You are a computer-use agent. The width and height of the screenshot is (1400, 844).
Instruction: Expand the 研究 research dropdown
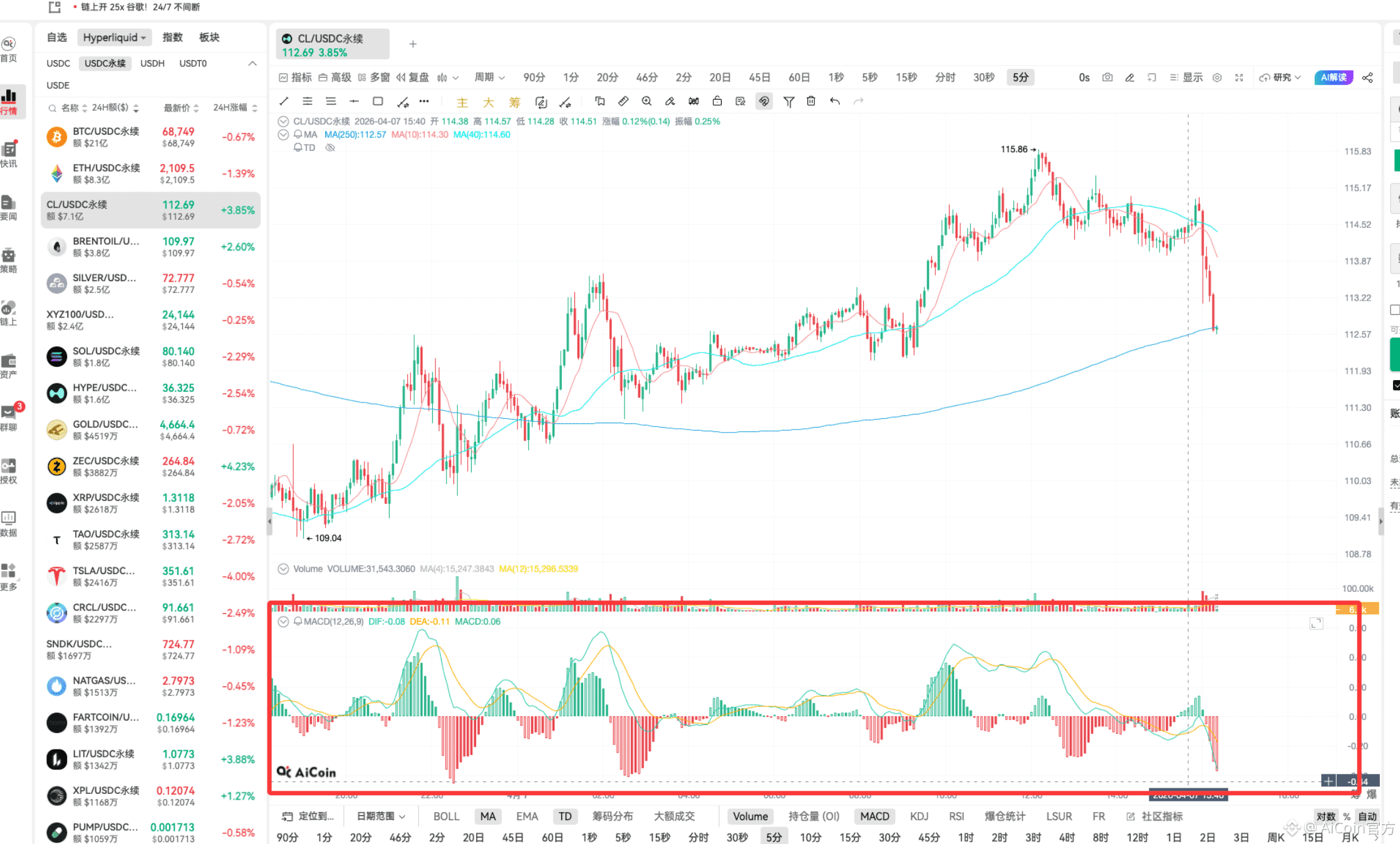1281,78
